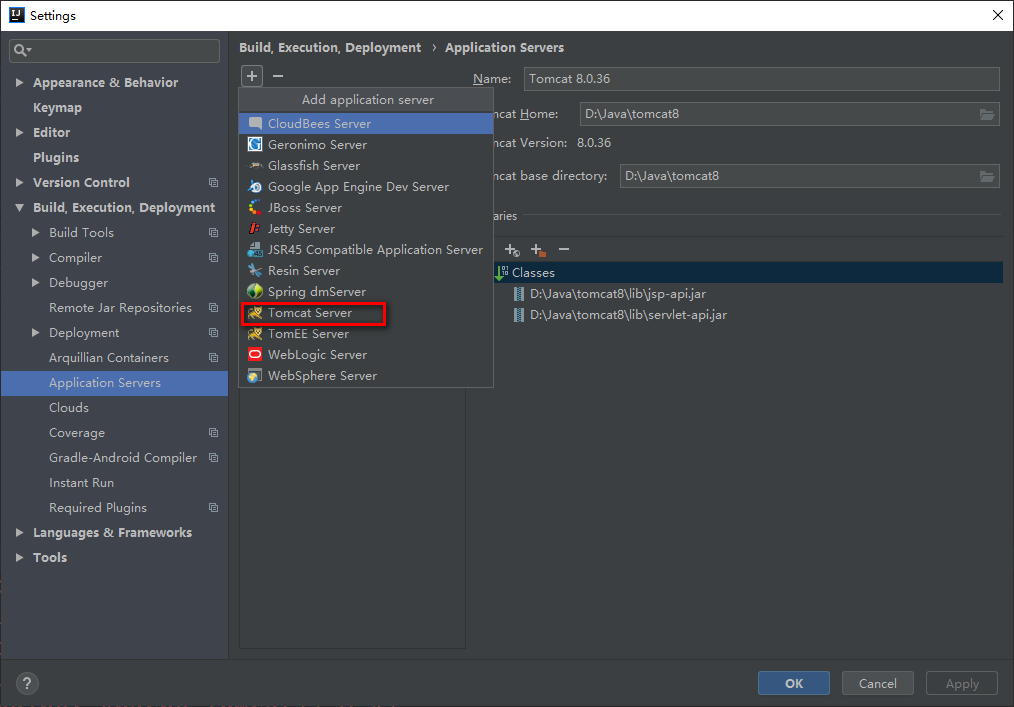
Task: Select Application Servers in tree
Action: pos(114,383)
